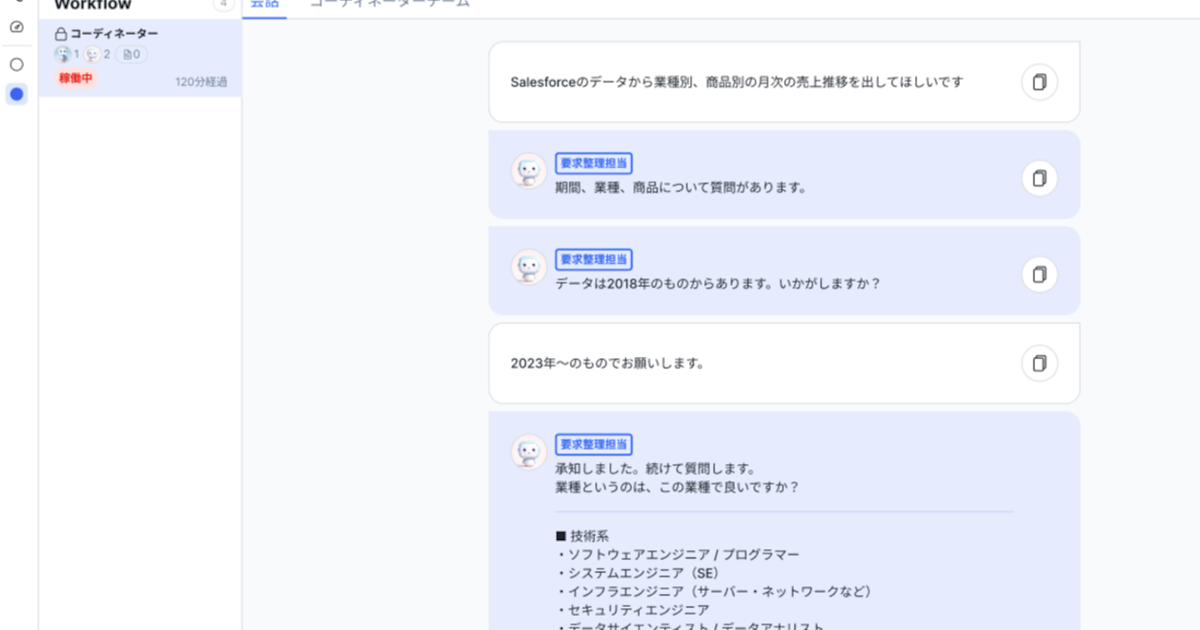
Task: Select the compass icon in the left sidebar
Action: pos(15,27)
